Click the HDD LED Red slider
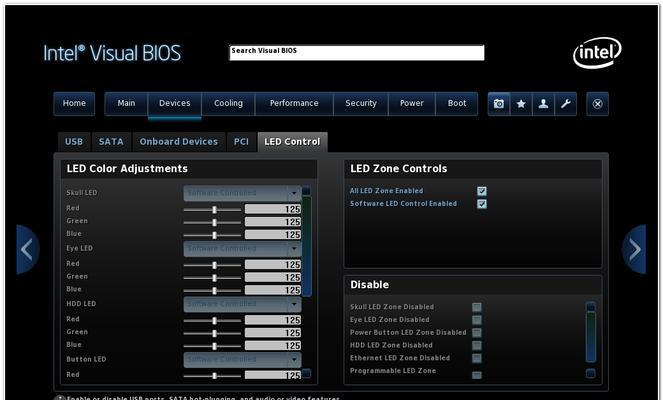 click(x=212, y=321)
